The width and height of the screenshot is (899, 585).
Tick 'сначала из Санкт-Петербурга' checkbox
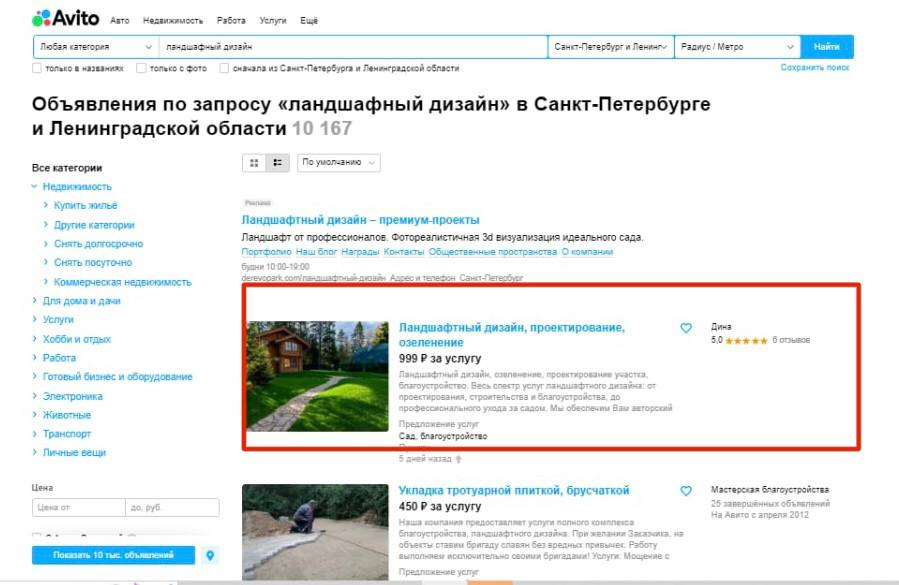pyautogui.click(x=224, y=68)
